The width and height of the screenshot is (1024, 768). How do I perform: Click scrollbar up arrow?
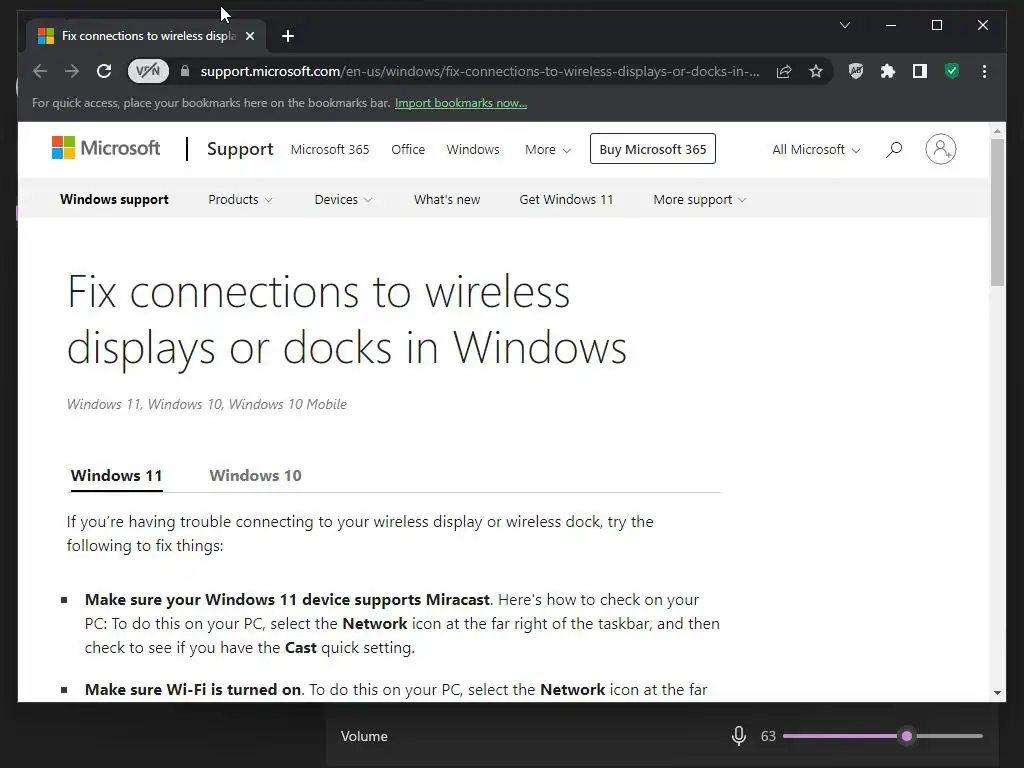[997, 131]
